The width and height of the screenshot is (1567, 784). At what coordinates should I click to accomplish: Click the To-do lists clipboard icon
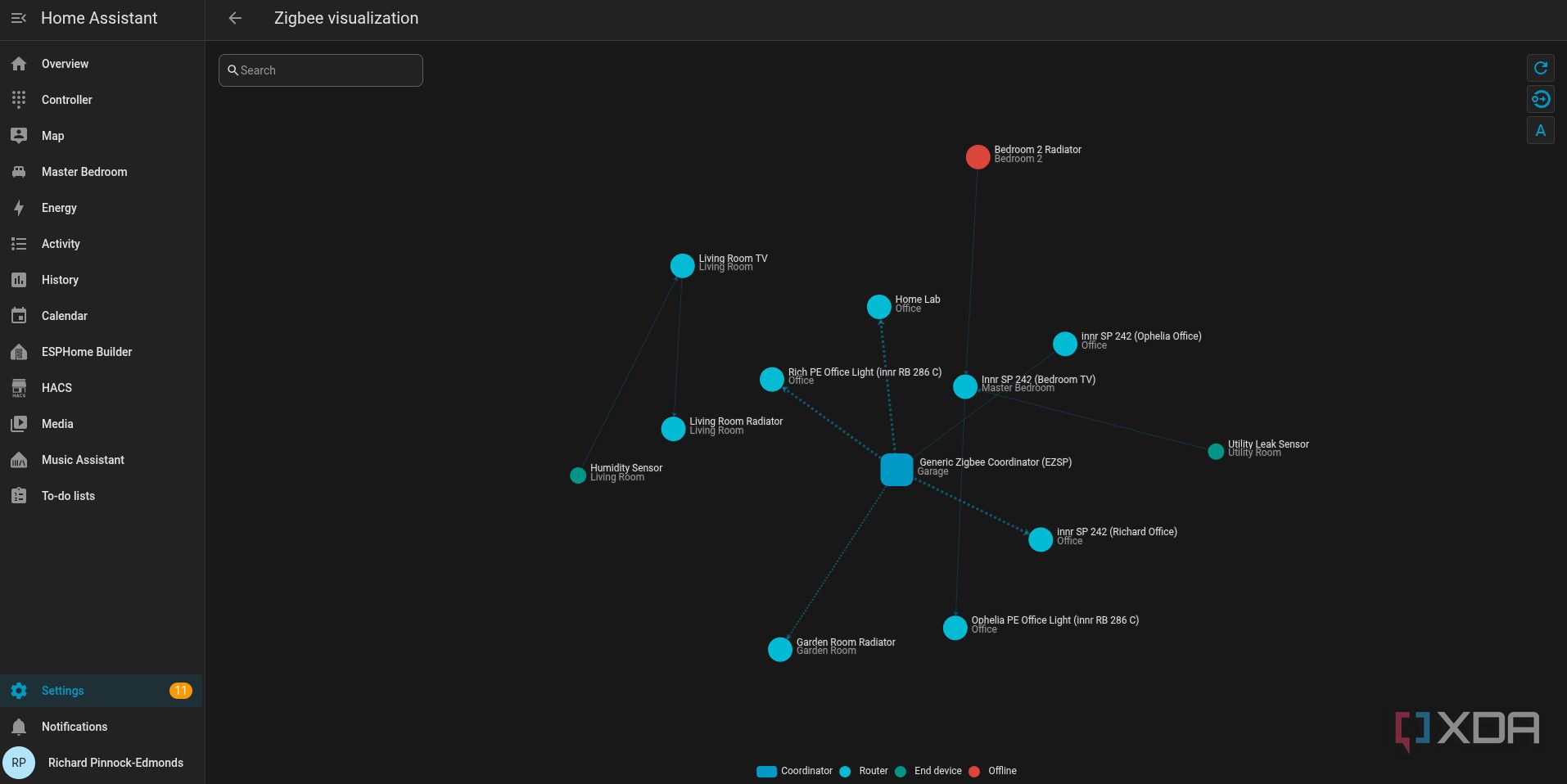point(19,496)
